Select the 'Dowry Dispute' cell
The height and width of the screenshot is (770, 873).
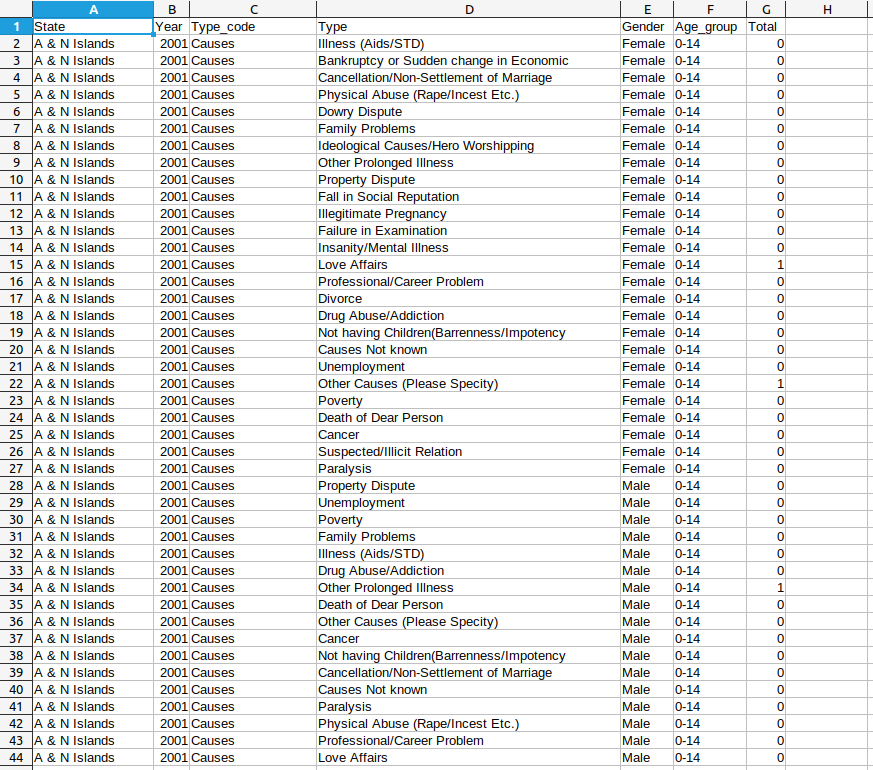[x=467, y=112]
